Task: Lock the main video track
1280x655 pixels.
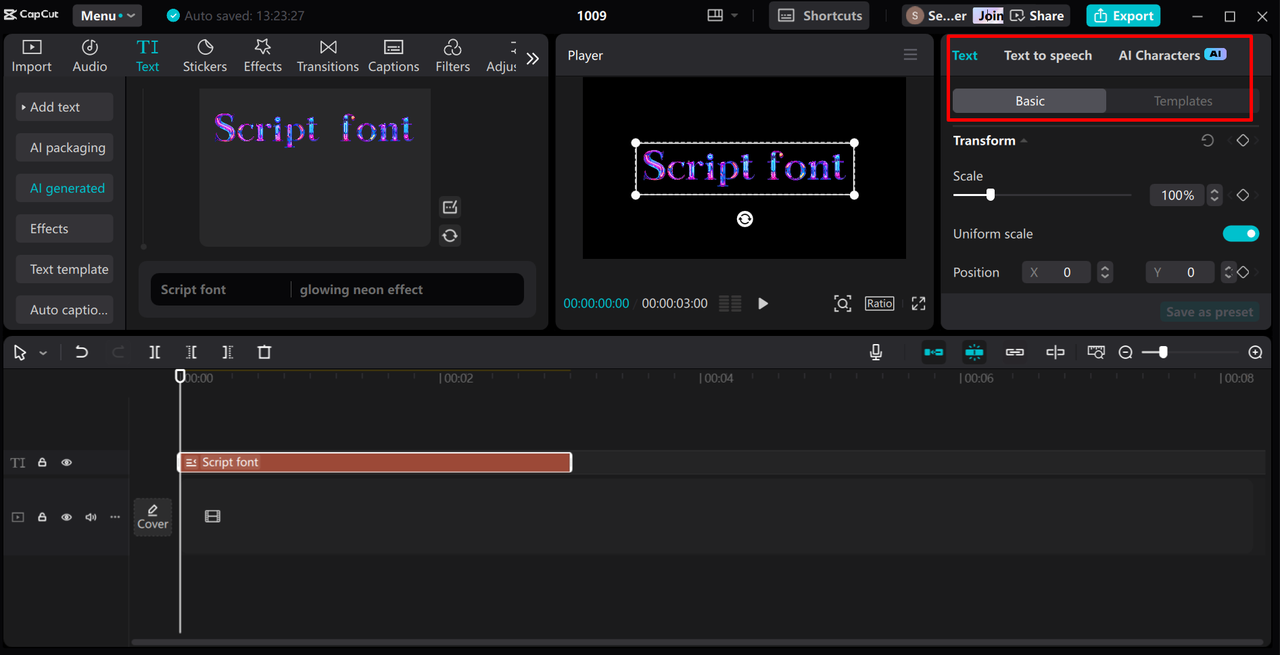Action: [x=42, y=517]
